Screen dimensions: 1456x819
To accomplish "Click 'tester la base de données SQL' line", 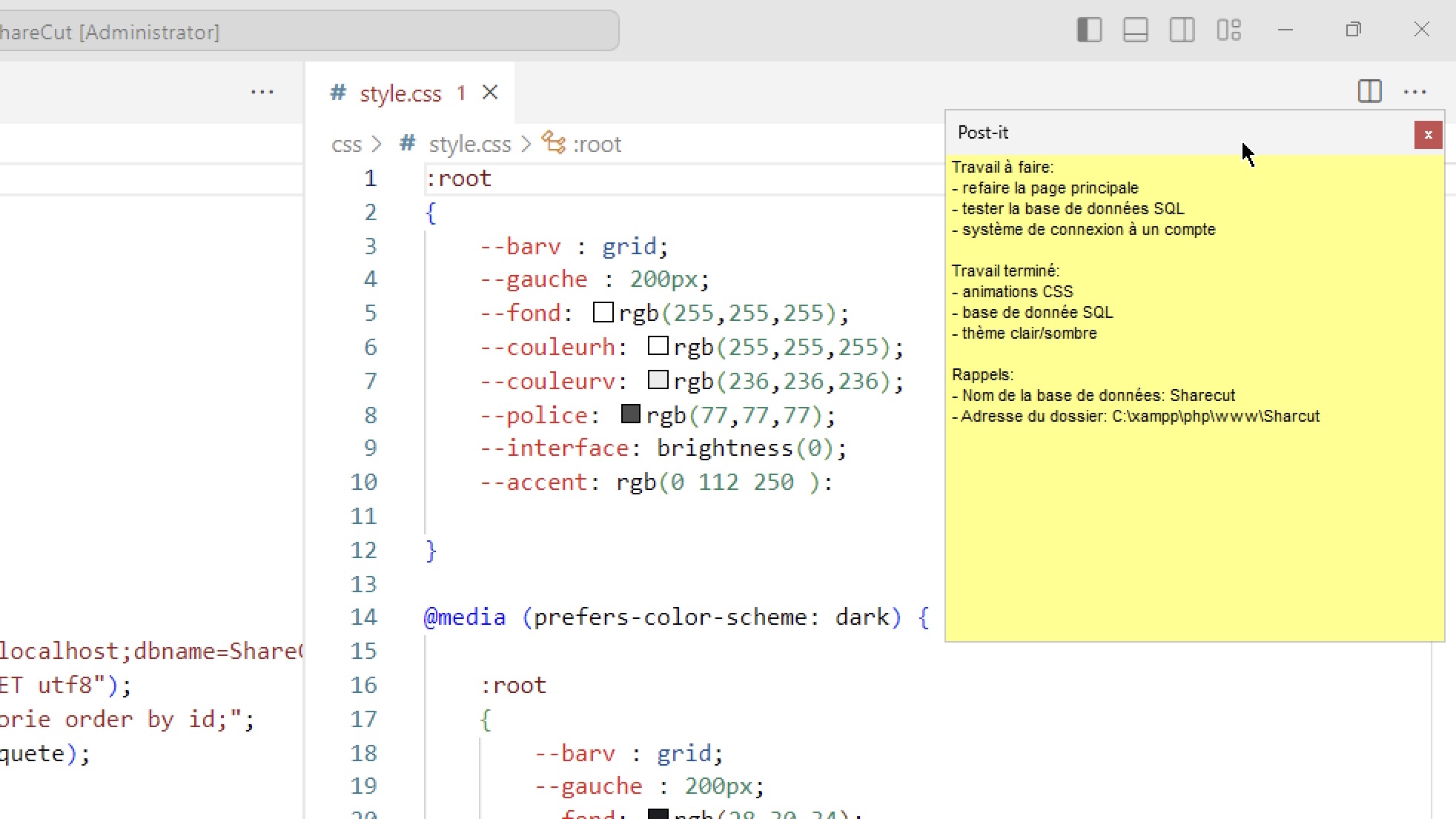I will [1073, 209].
